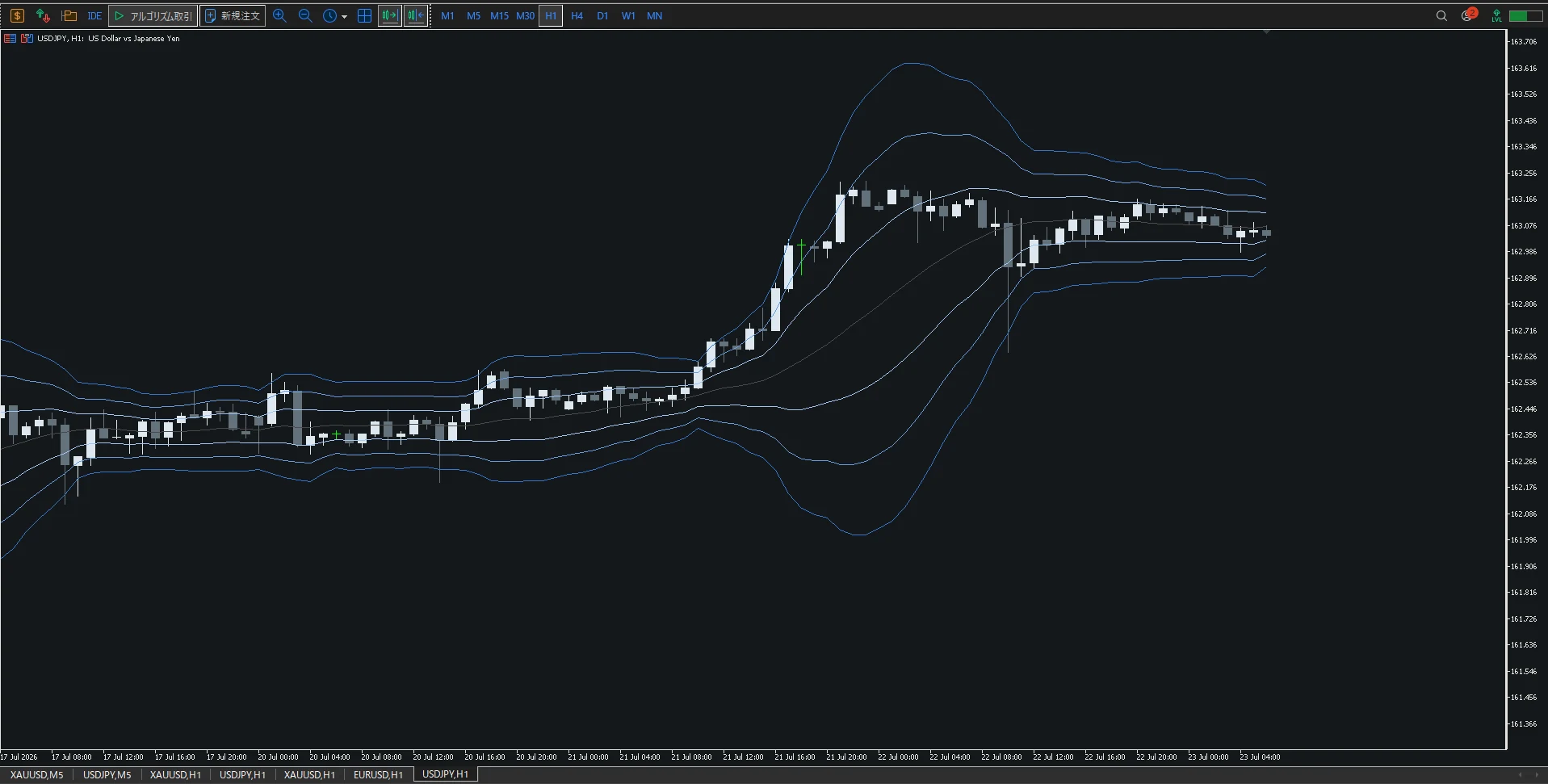Screen dimensions: 1548x784
Task: Click the '21 Jul 20:00' time label
Action: pyautogui.click(x=846, y=757)
